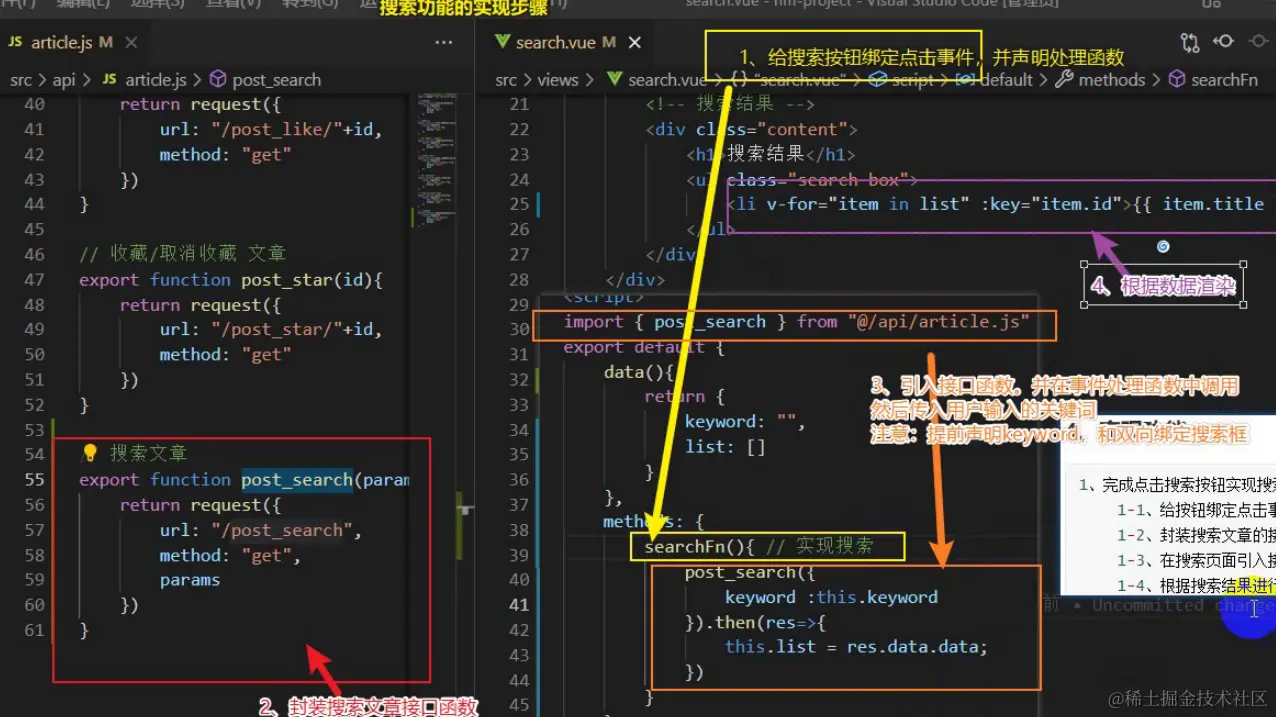This screenshot has height=717, width=1276.
Task: Click keyword :this.keyword on line 41
Action: coord(832,597)
